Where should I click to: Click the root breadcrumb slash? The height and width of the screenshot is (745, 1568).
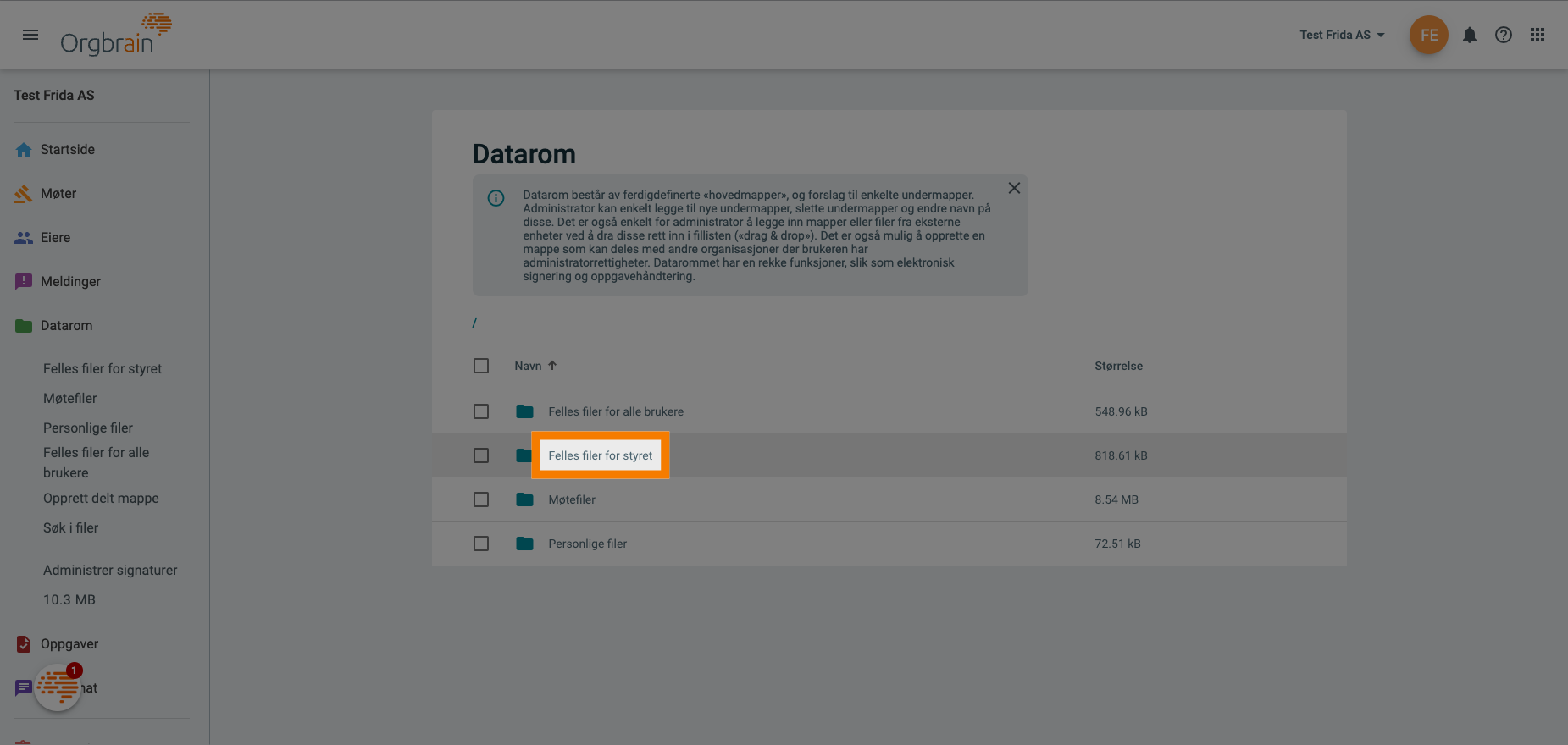[474, 323]
